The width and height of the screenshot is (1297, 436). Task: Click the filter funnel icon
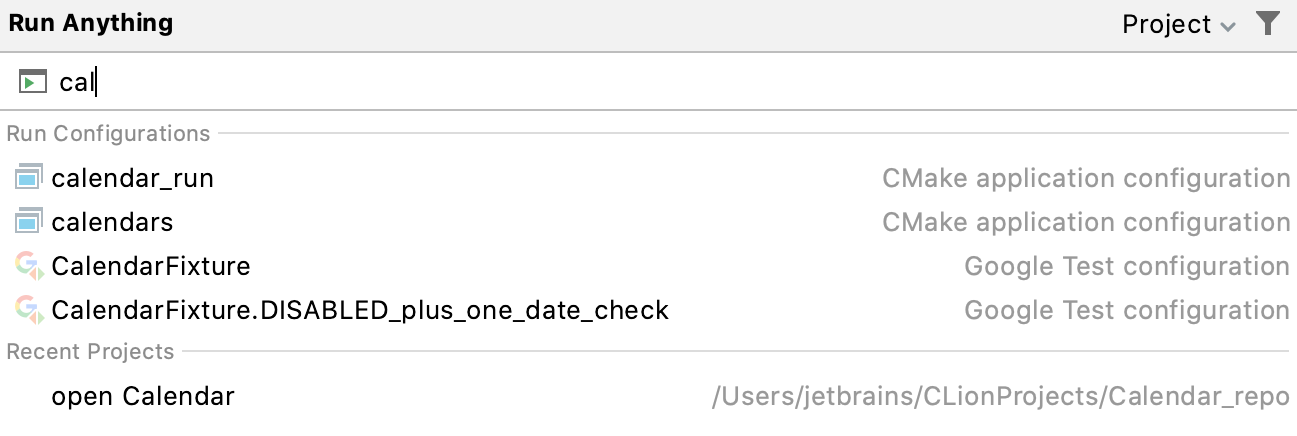click(1268, 24)
